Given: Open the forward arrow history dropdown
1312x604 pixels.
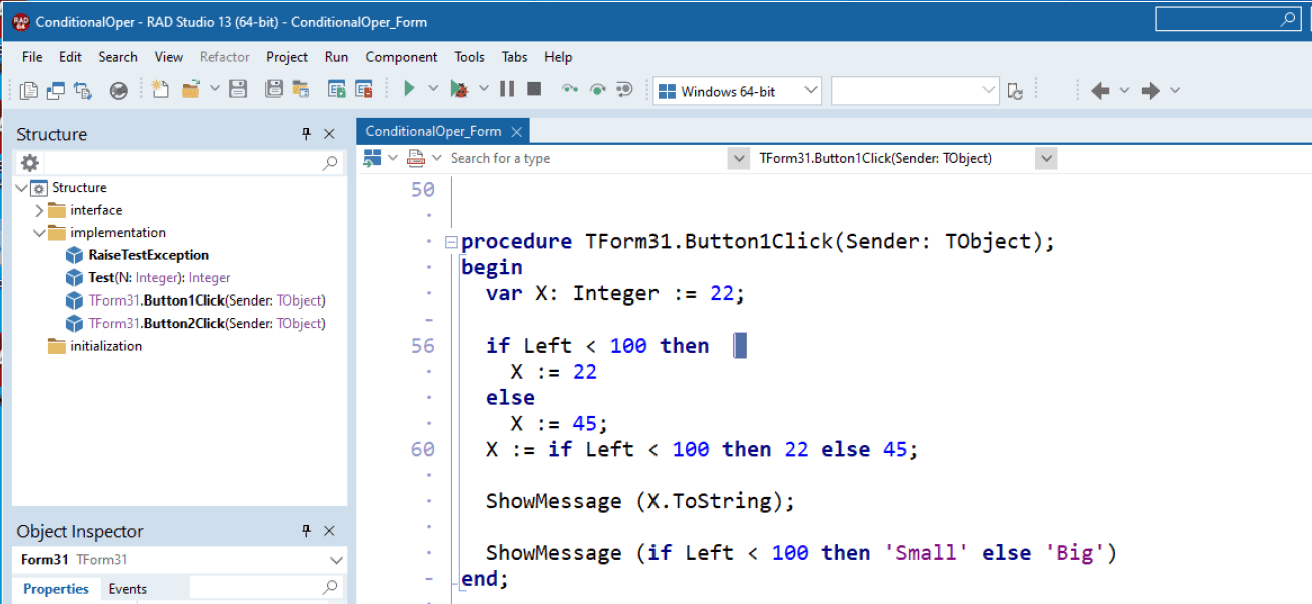Looking at the screenshot, I should (x=1175, y=91).
